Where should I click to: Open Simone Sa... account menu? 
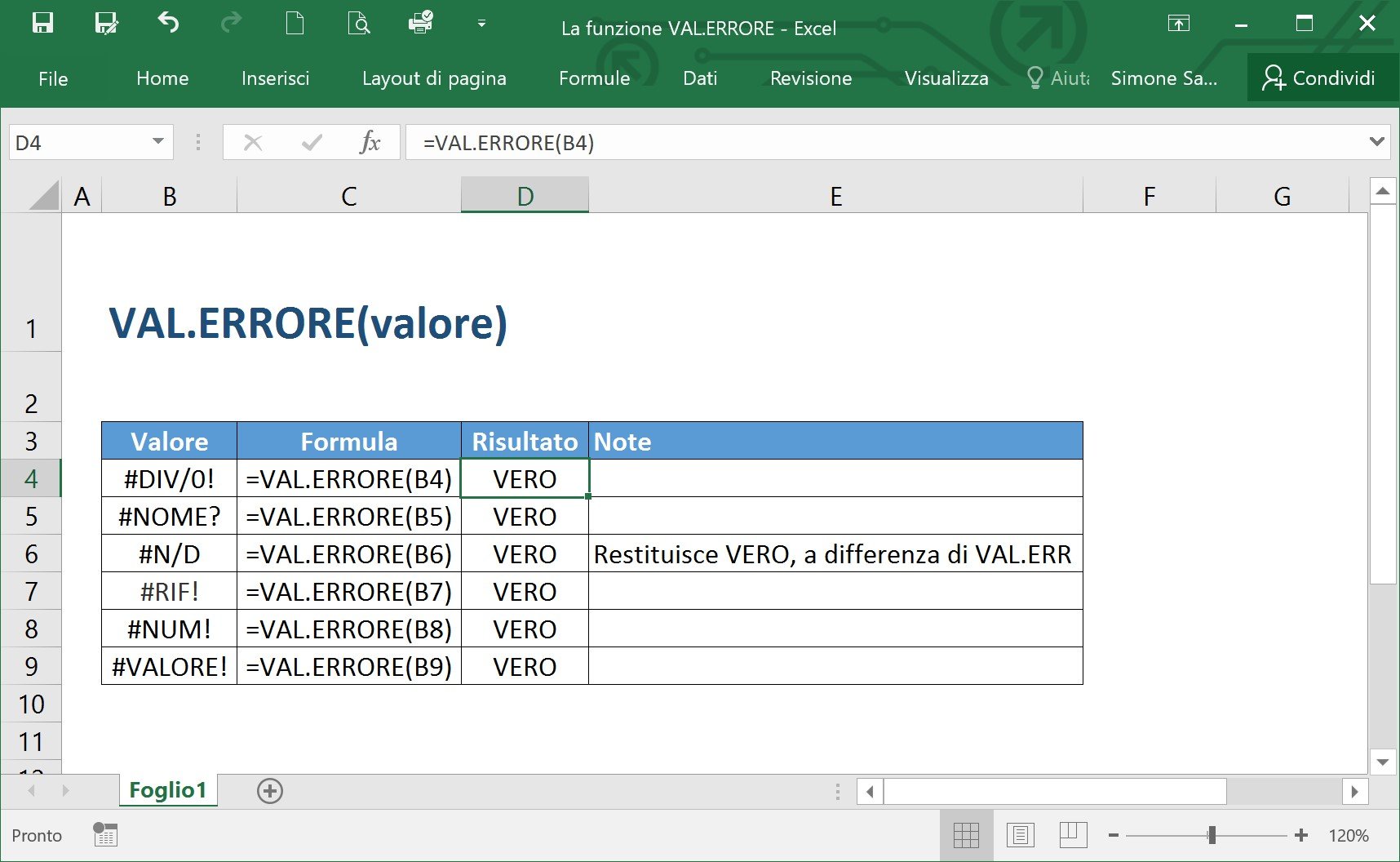(1164, 78)
